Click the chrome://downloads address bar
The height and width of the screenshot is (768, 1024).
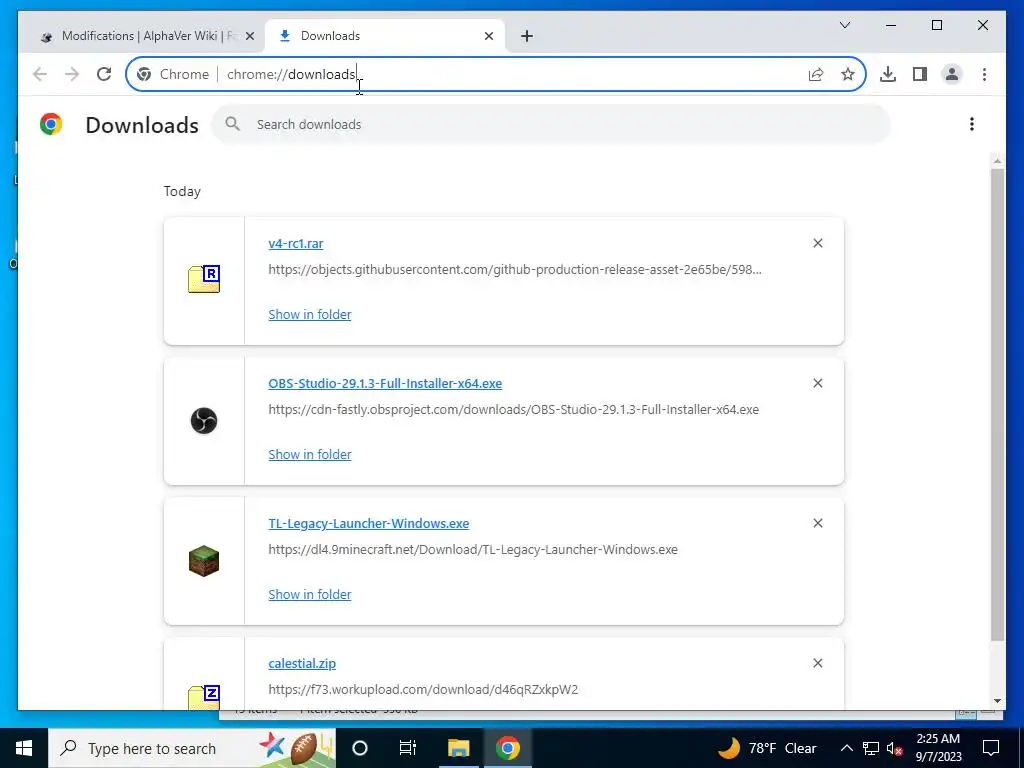pyautogui.click(x=496, y=74)
